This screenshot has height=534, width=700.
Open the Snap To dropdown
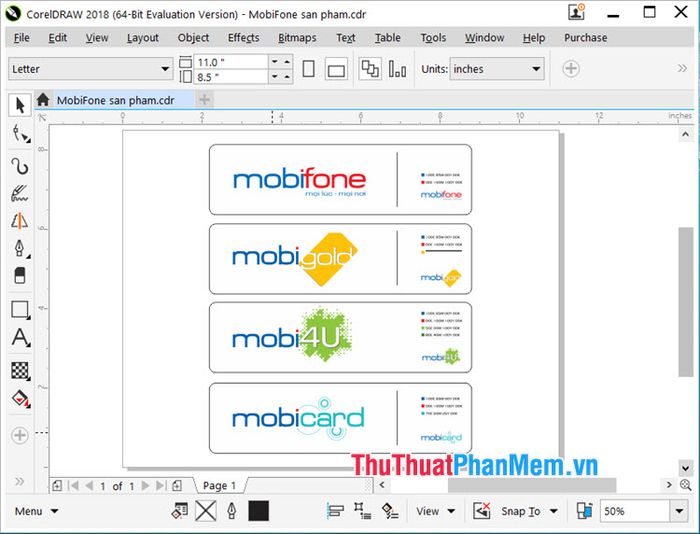tap(529, 511)
